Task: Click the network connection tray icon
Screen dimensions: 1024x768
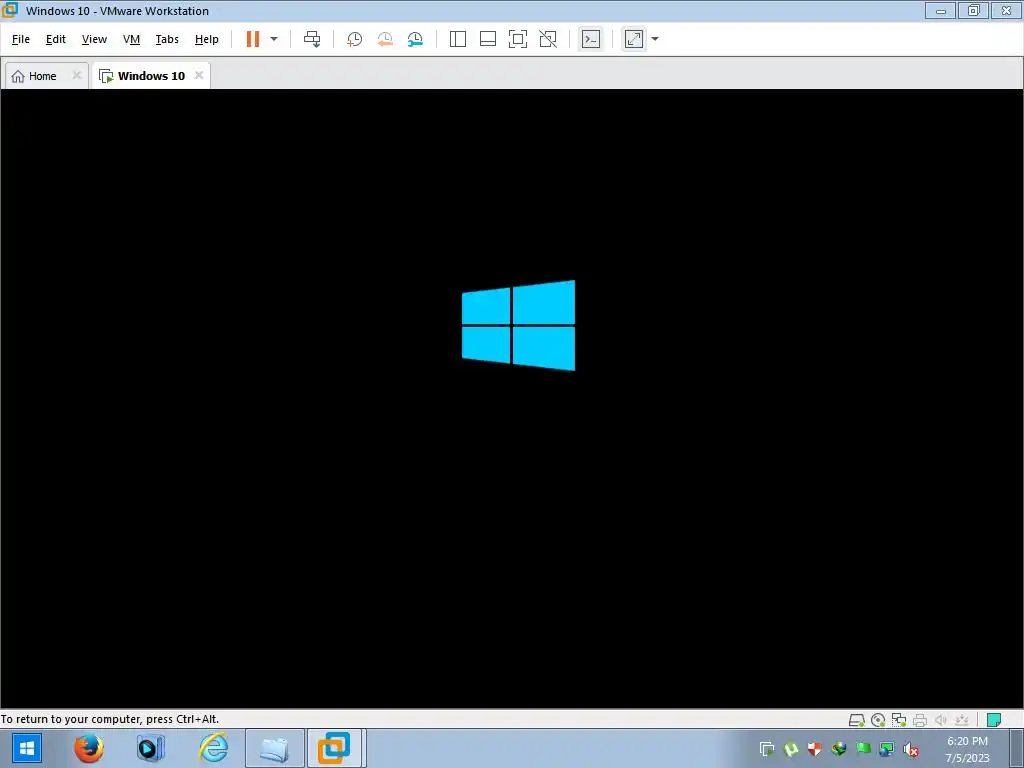Action: point(886,749)
